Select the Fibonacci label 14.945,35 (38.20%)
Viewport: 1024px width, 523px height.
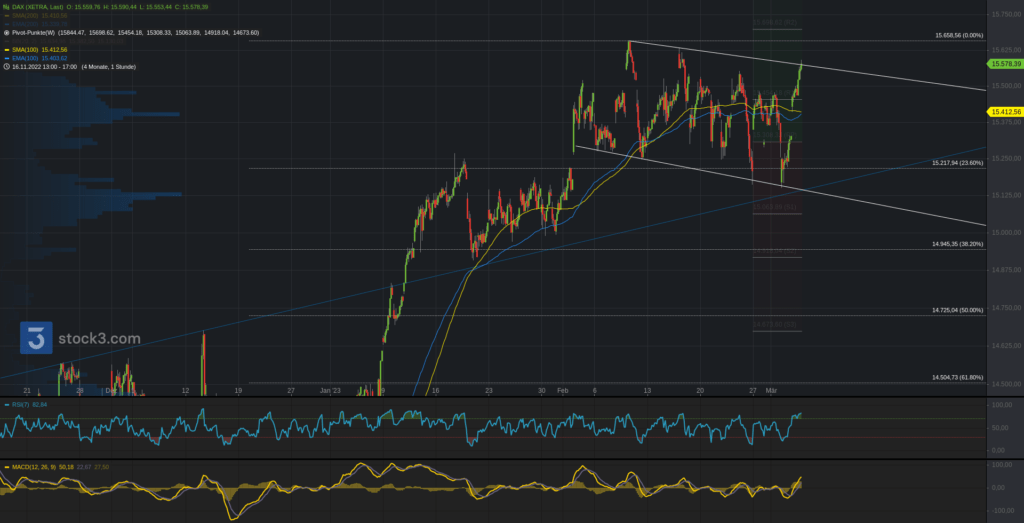(957, 244)
